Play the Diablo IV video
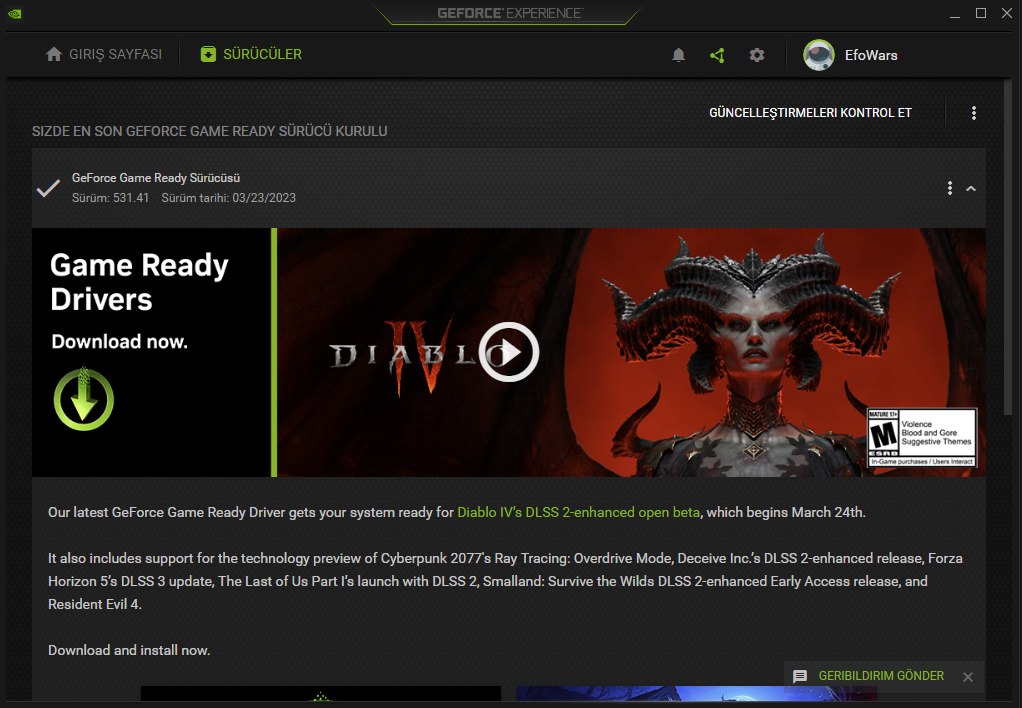The image size is (1022, 708). 508,352
